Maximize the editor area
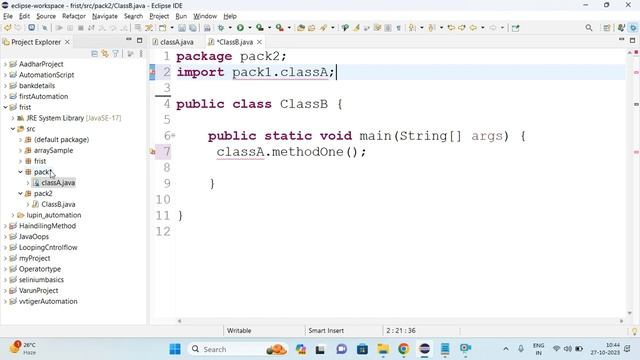This screenshot has width=640, height=360. point(632,40)
